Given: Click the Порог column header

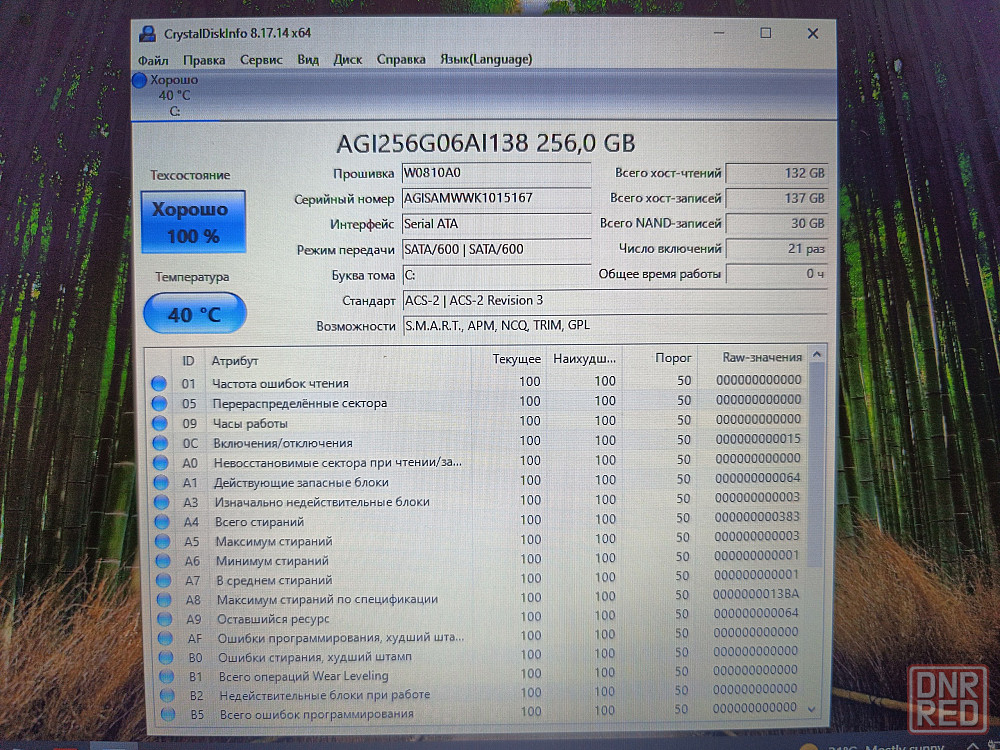Looking at the screenshot, I should [659, 358].
